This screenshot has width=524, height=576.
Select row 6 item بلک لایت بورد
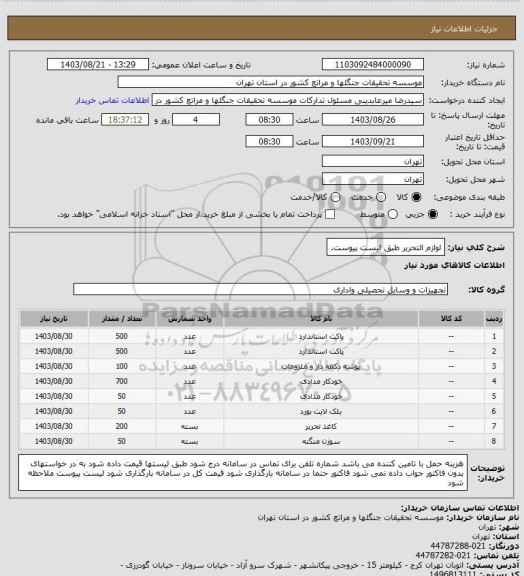click(321, 412)
